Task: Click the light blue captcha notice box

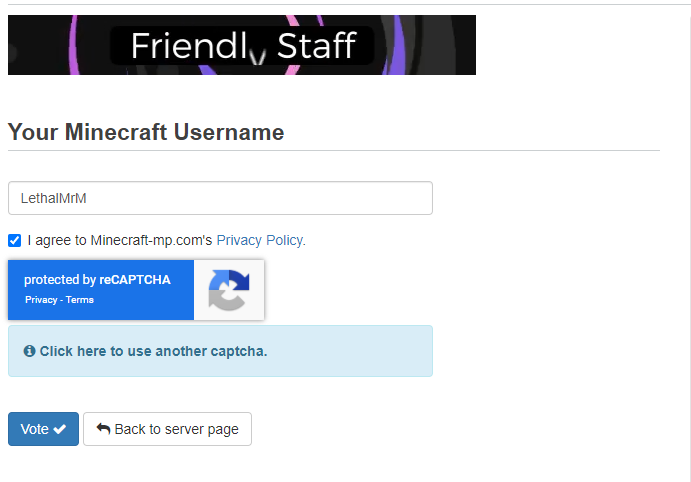Action: [220, 351]
